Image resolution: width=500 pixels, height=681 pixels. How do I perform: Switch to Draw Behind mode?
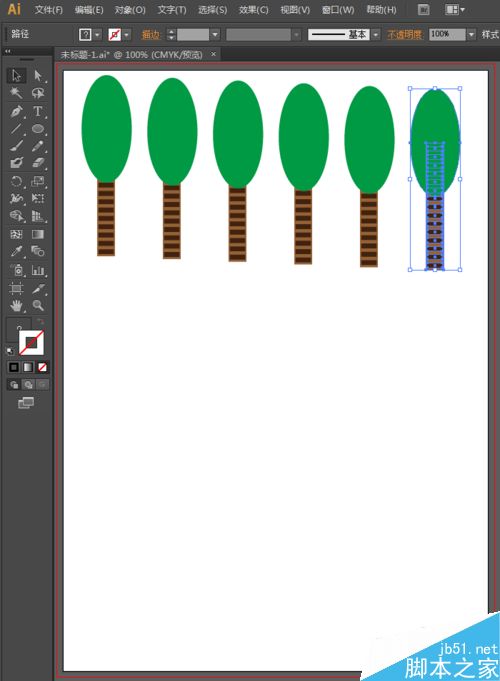(x=28, y=385)
